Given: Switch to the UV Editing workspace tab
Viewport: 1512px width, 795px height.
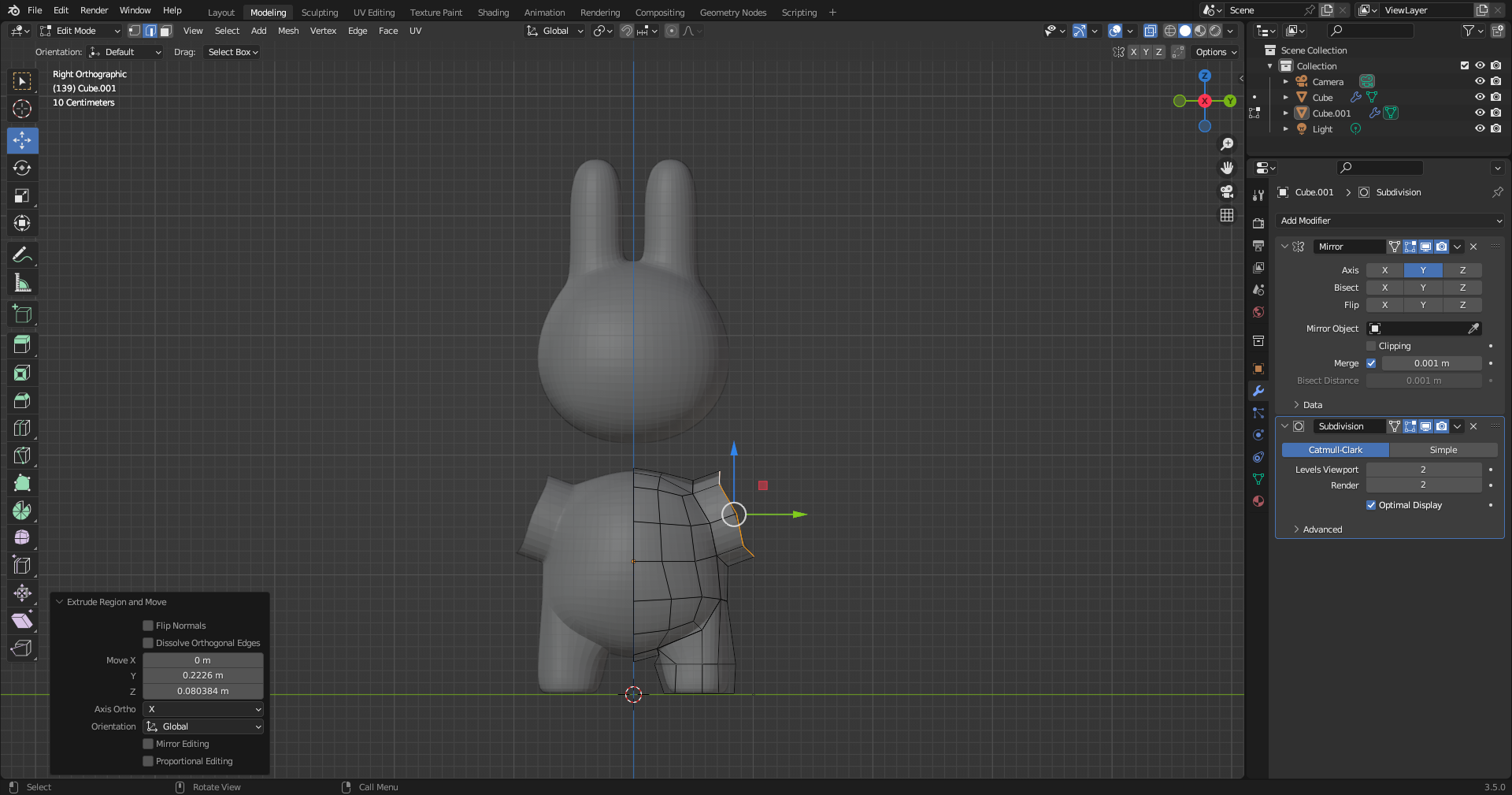Looking at the screenshot, I should (x=374, y=13).
